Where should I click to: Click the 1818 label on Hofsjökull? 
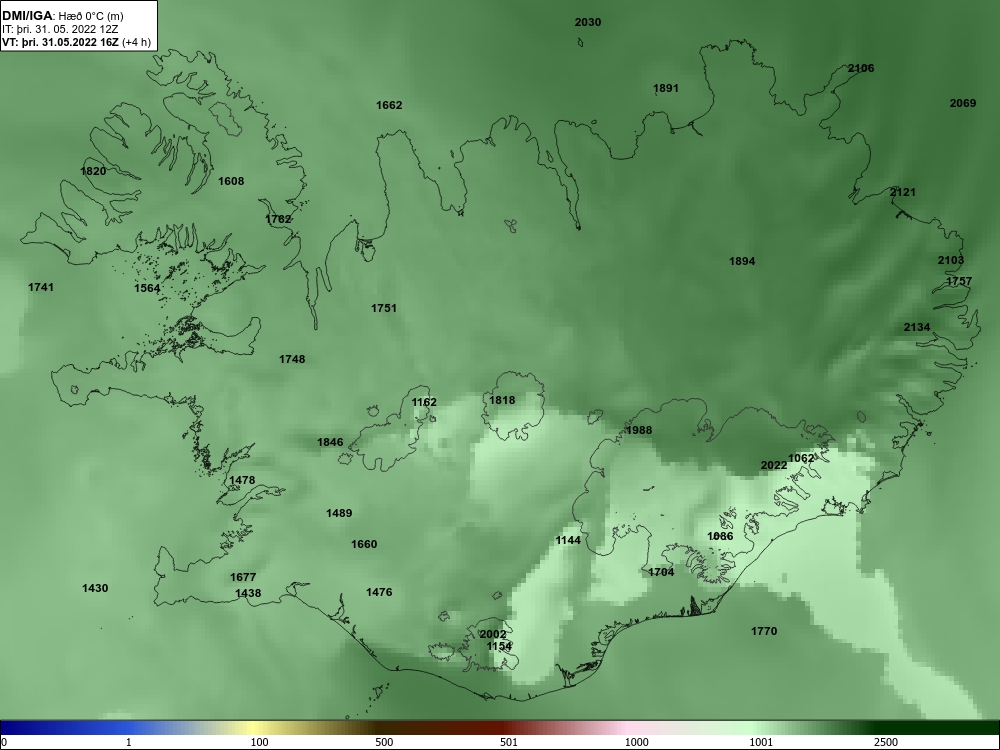(502, 400)
